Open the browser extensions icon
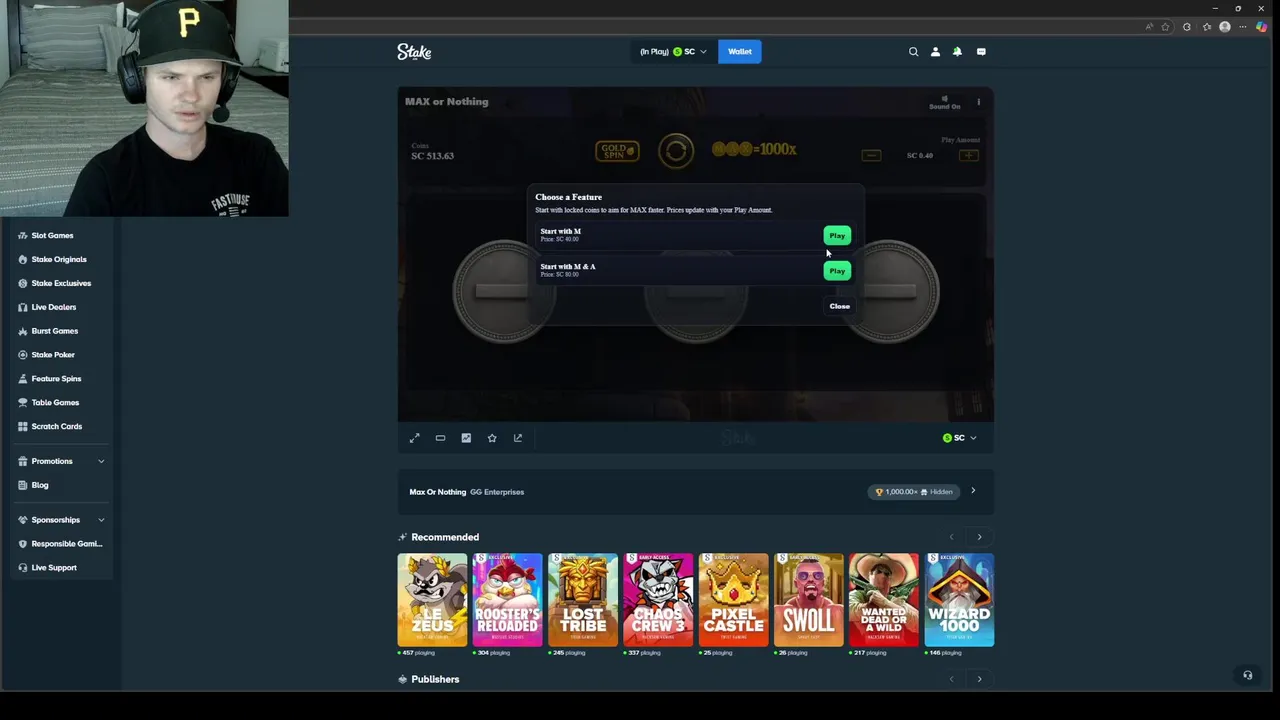 [1187, 27]
